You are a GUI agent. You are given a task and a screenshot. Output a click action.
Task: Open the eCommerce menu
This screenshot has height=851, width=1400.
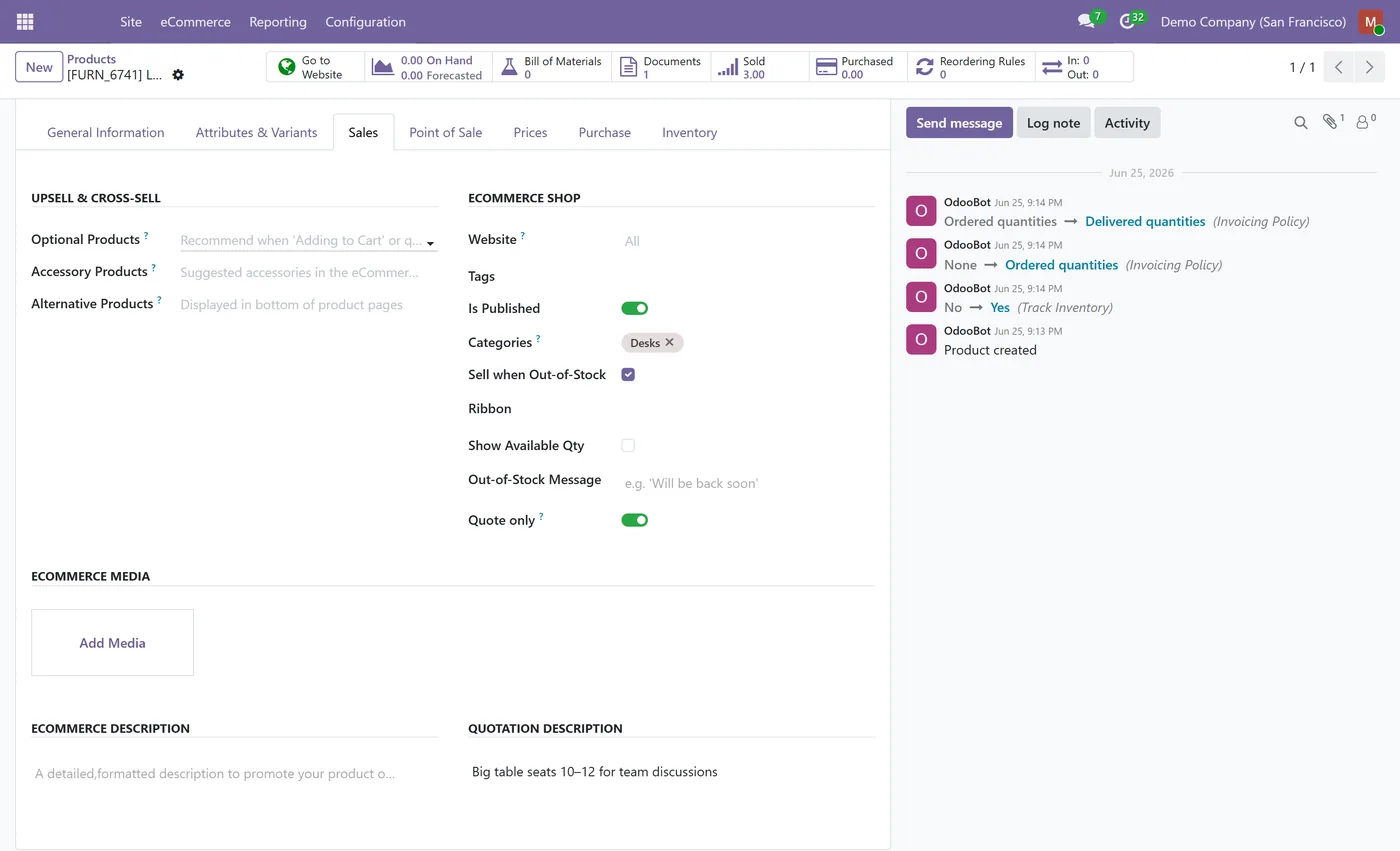click(195, 21)
